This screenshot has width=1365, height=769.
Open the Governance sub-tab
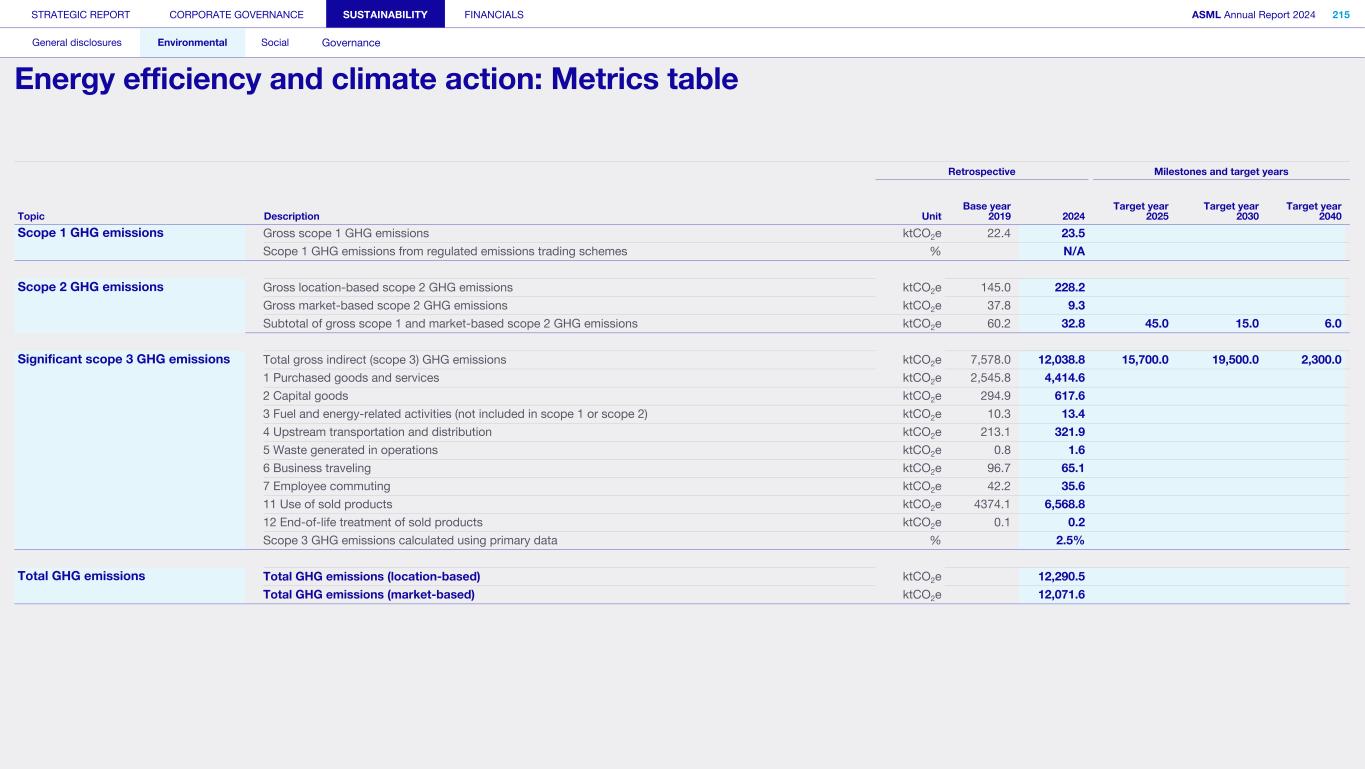(x=351, y=43)
